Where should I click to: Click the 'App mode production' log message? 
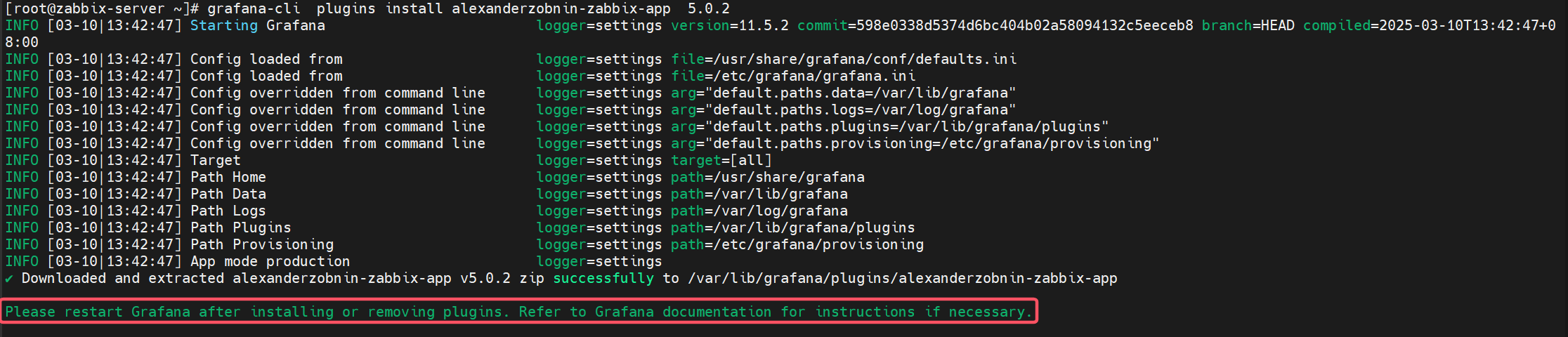pos(270,262)
